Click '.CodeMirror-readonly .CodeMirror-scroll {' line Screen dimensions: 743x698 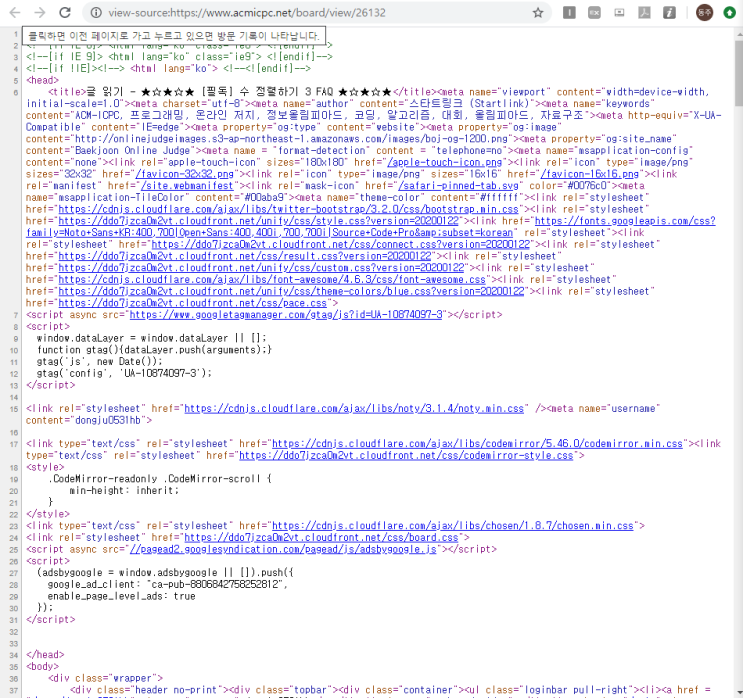click(x=160, y=479)
